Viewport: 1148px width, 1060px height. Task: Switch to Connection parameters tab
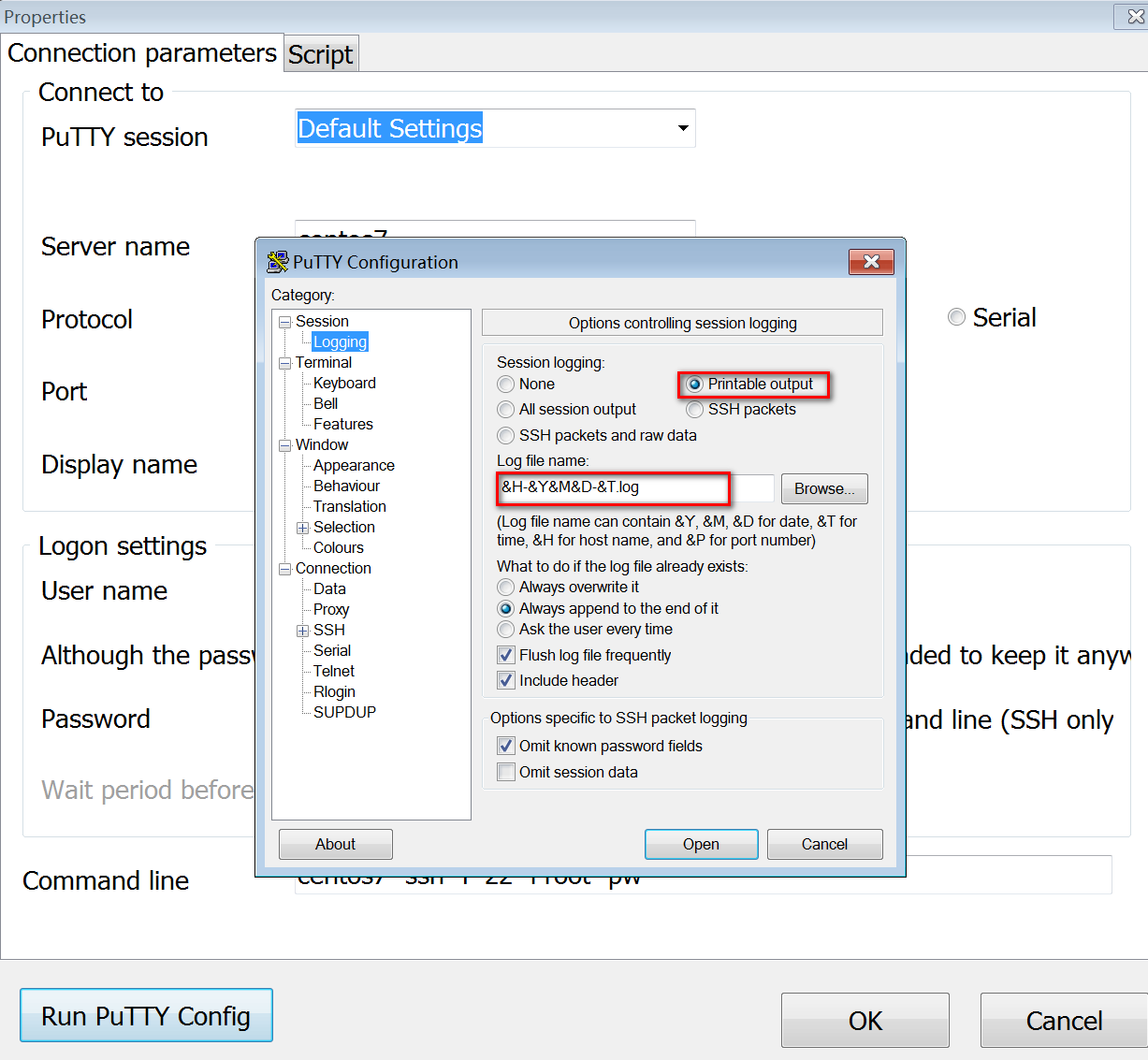point(142,53)
